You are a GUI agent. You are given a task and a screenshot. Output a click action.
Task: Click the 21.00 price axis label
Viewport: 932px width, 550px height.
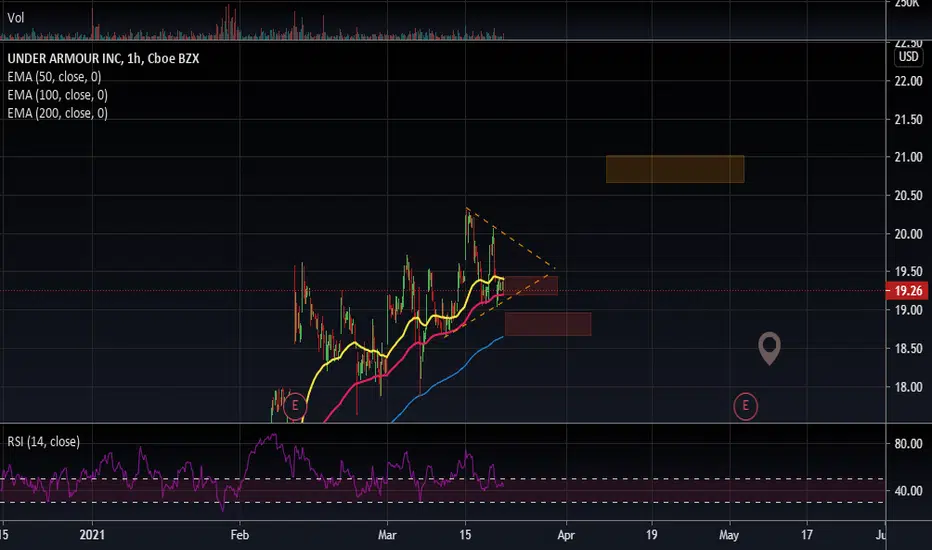click(x=908, y=158)
